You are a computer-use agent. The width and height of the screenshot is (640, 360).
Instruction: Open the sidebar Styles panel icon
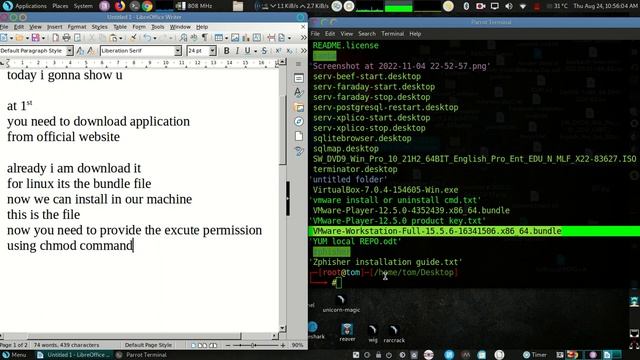pyautogui.click(x=299, y=93)
